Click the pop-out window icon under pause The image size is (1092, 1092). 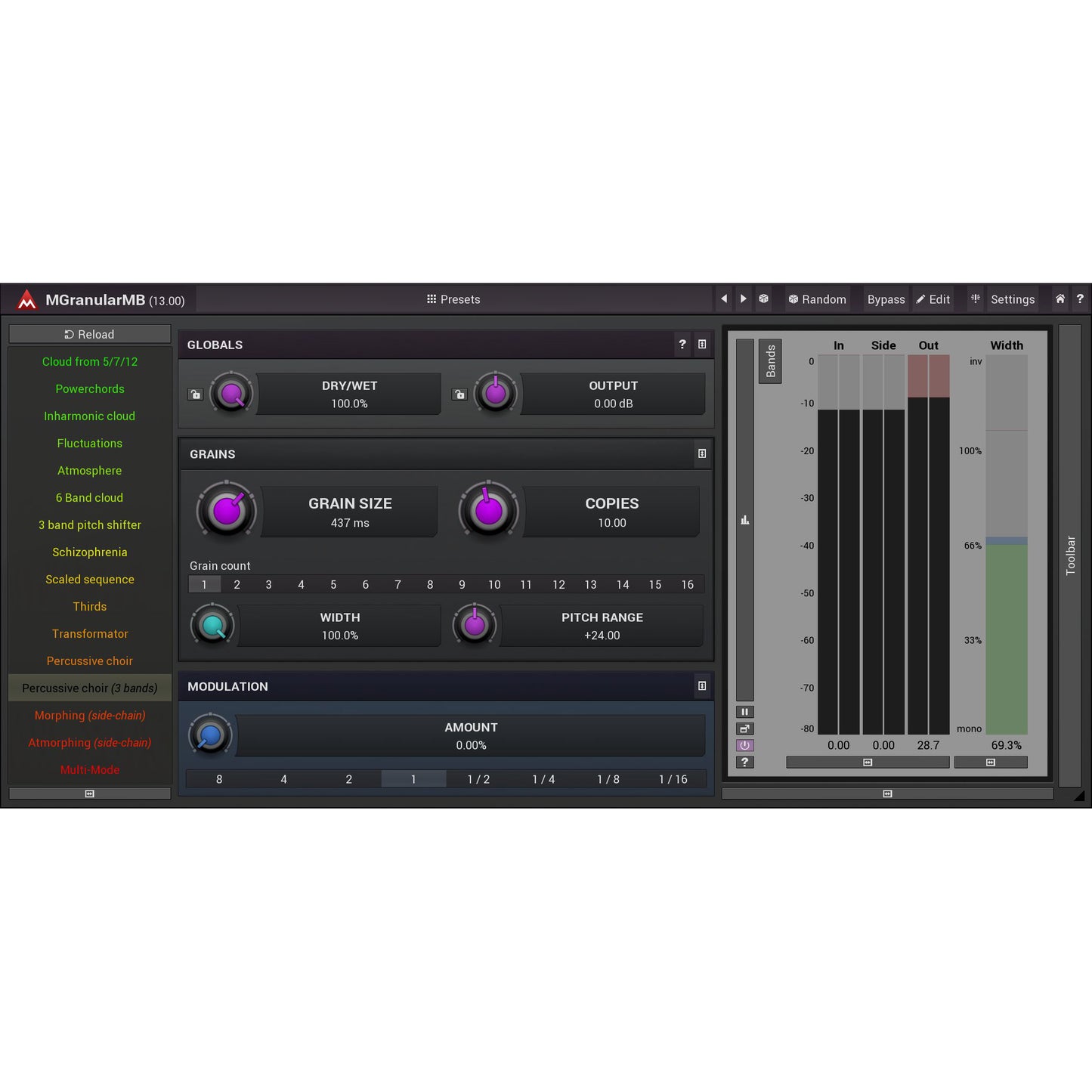pos(744,729)
